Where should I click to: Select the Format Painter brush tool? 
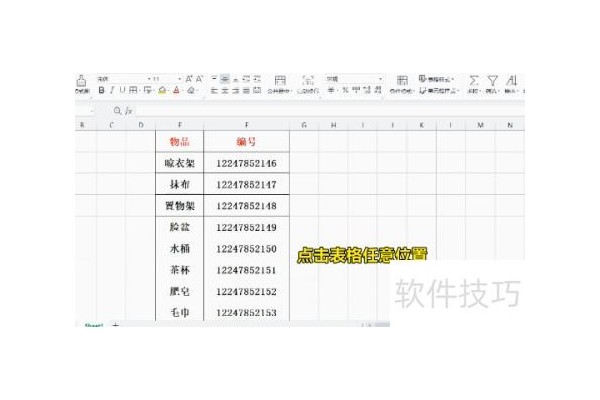coord(81,84)
